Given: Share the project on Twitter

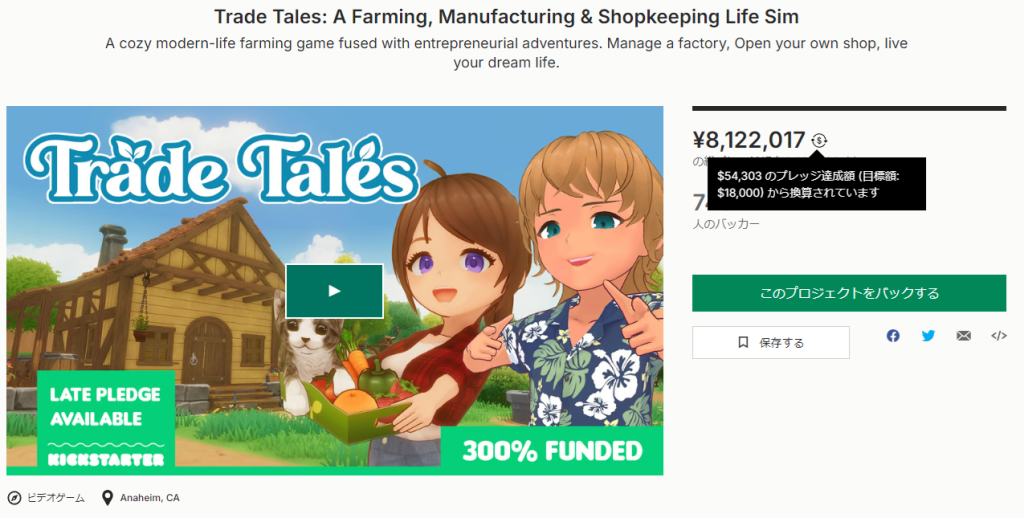Looking at the screenshot, I should tap(928, 336).
